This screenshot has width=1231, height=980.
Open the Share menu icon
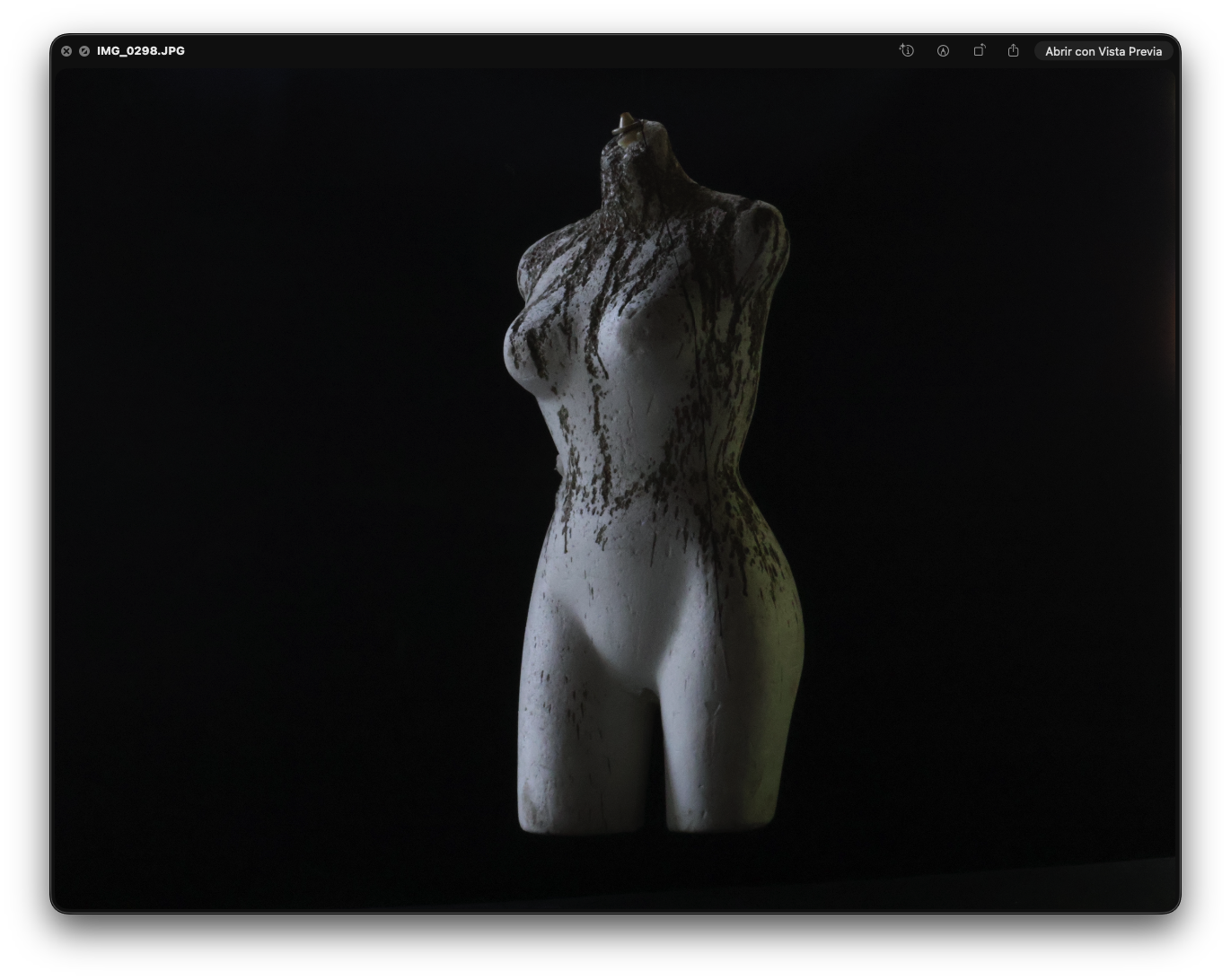click(1013, 51)
